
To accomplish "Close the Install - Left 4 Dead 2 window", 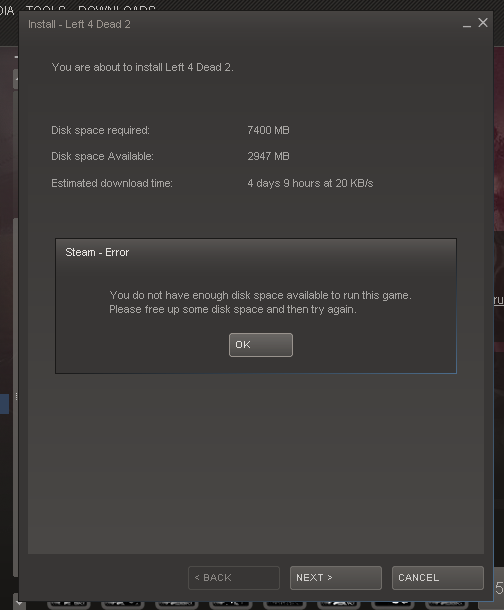I will click(x=483, y=23).
